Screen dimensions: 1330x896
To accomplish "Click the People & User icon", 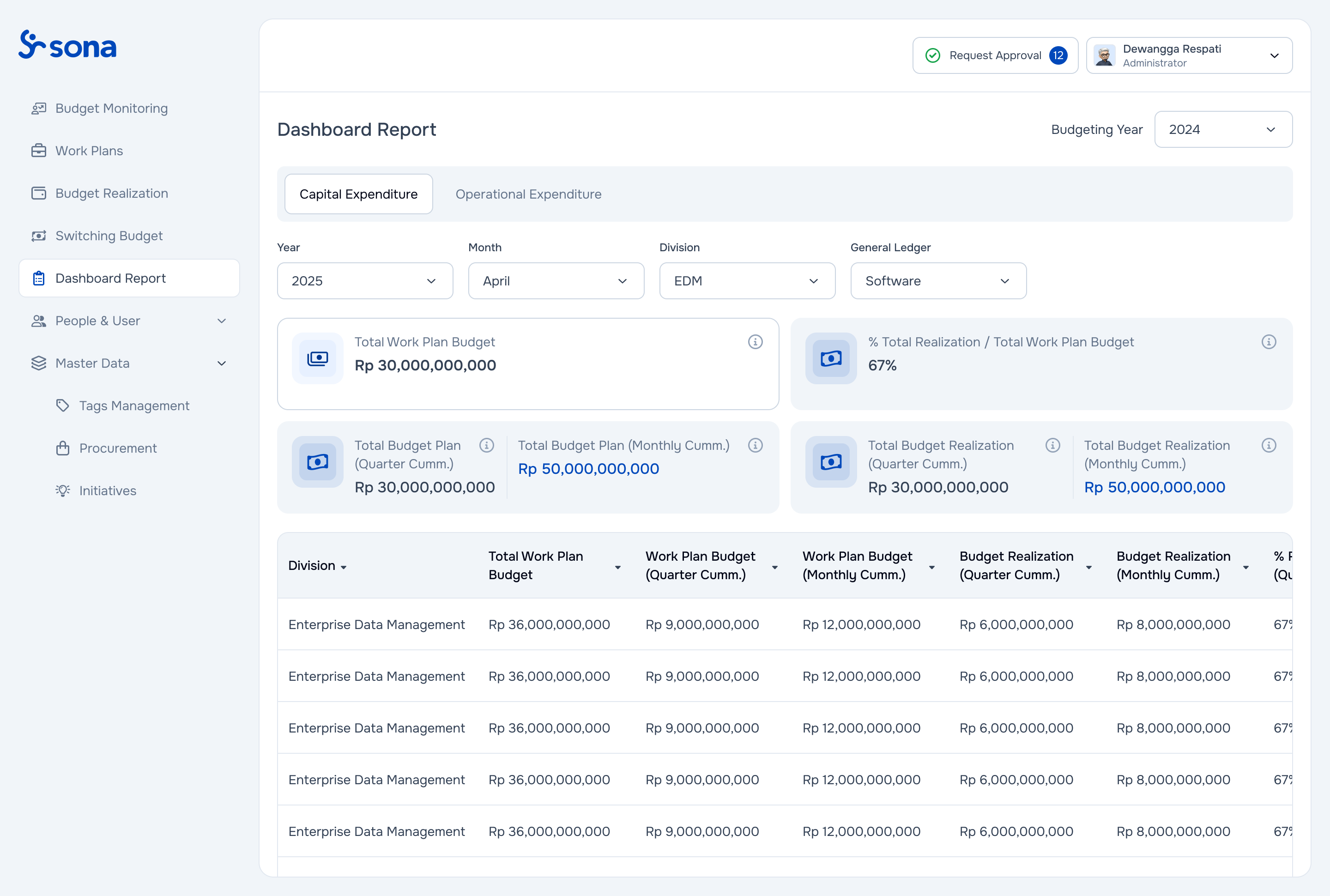I will (39, 321).
